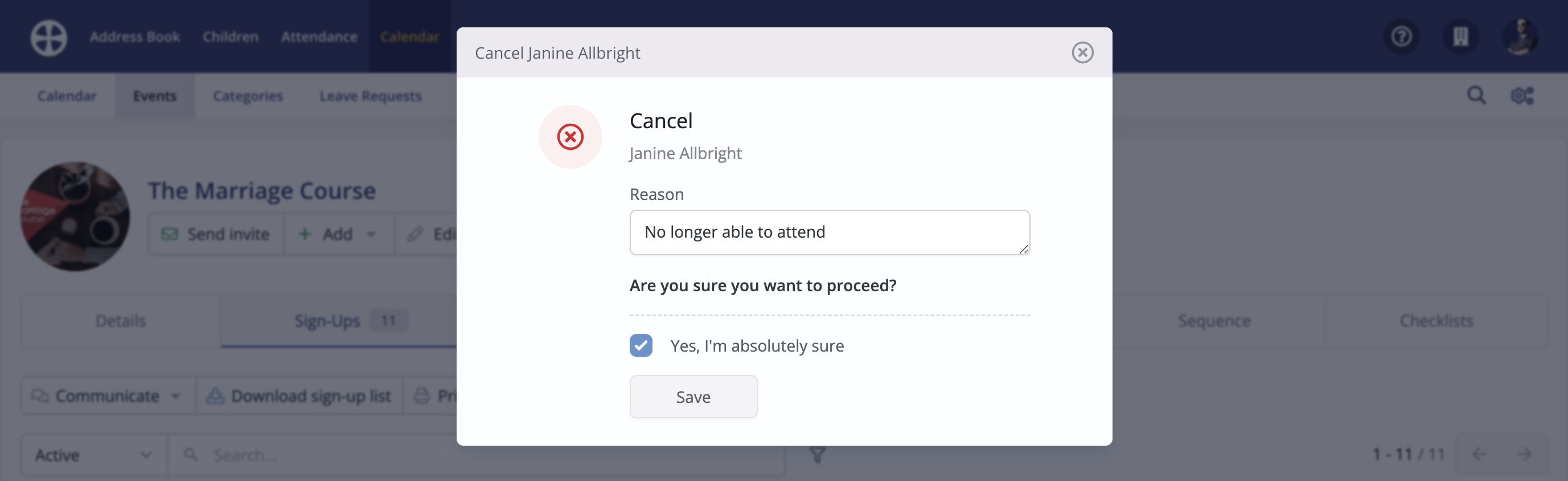Image resolution: width=1568 pixels, height=481 pixels.
Task: Open the Details tab
Action: tap(121, 321)
